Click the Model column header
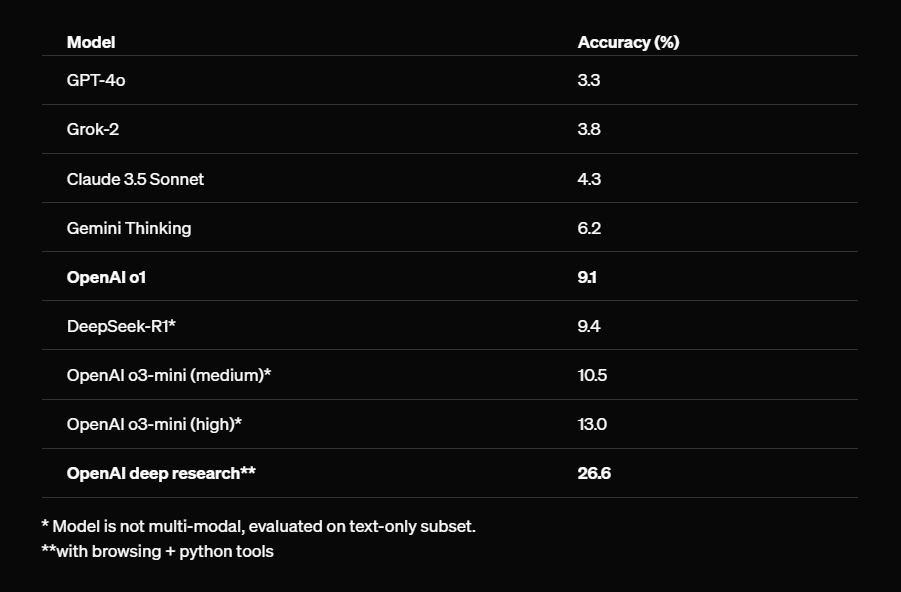The height and width of the screenshot is (592, 901). coord(91,42)
